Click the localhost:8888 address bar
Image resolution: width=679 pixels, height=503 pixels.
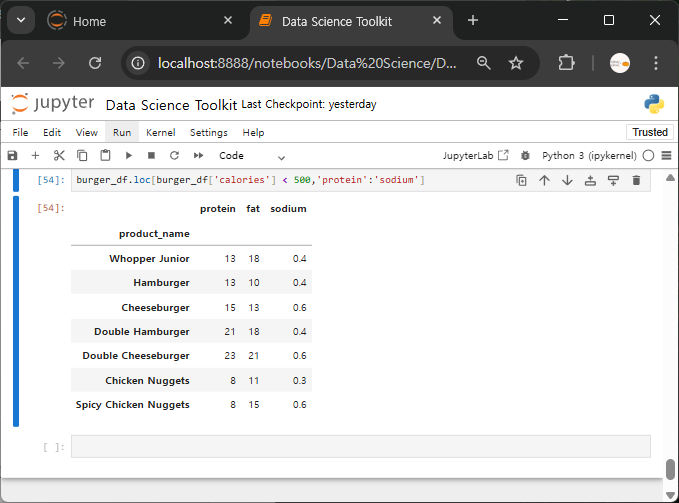(x=307, y=63)
